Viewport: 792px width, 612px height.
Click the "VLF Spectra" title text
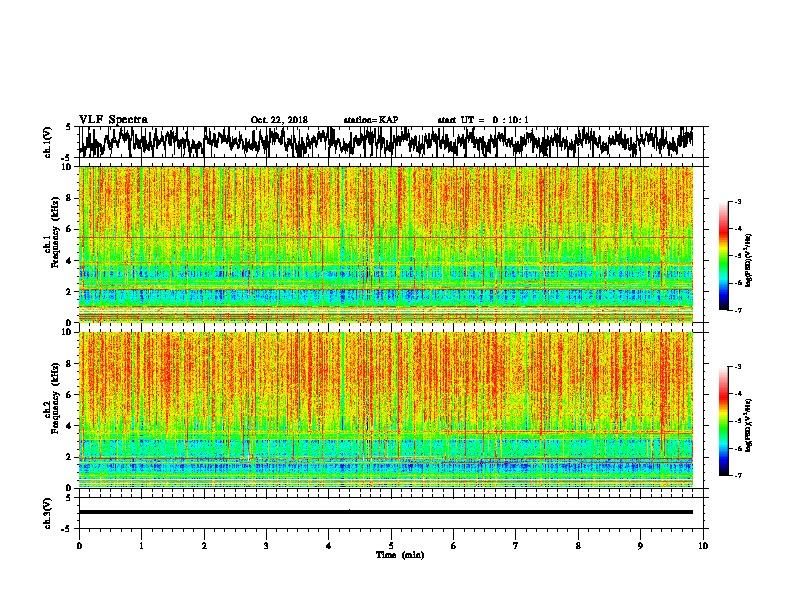pyautogui.click(x=113, y=120)
